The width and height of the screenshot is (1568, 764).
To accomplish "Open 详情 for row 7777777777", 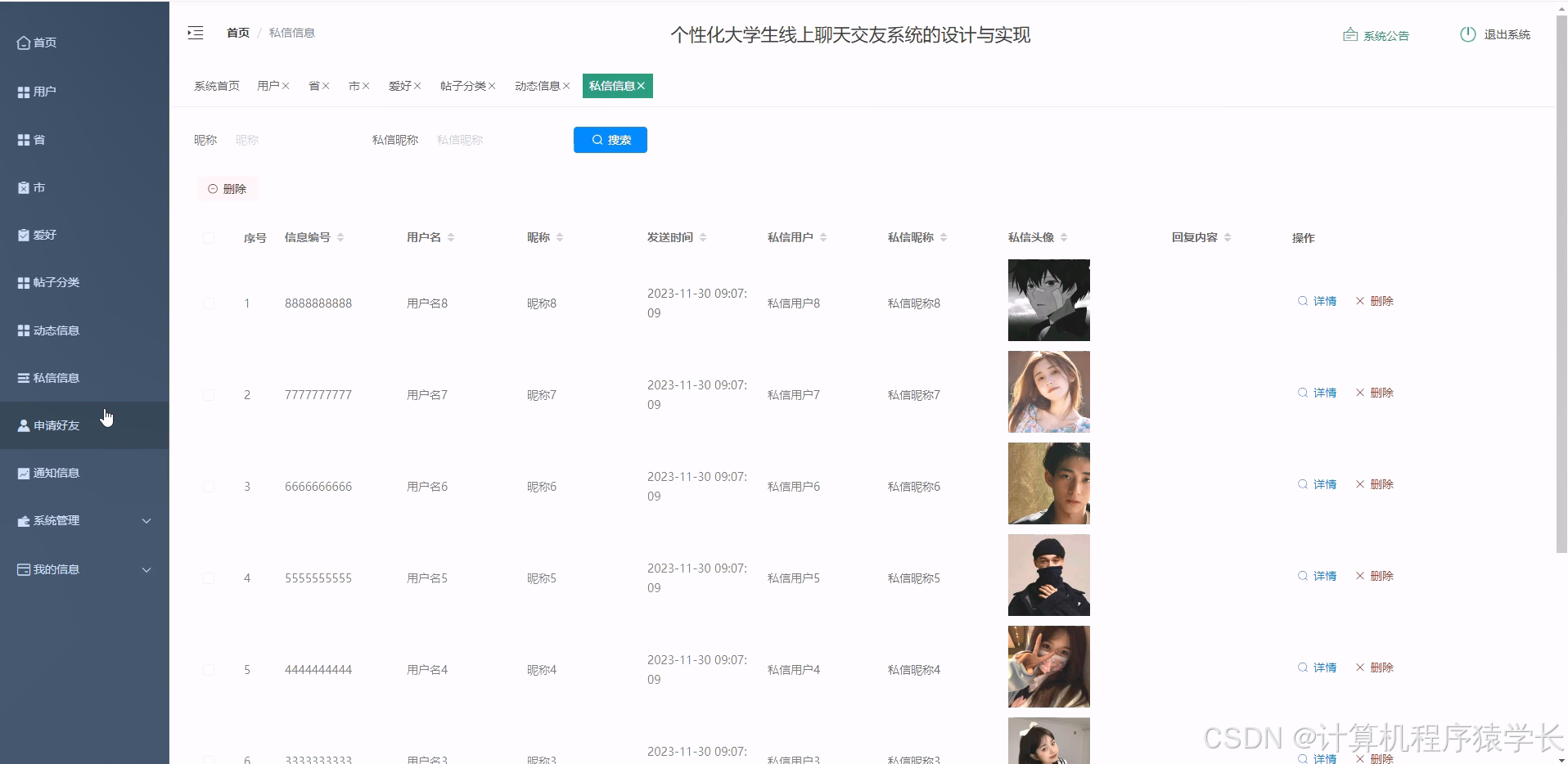I will (1317, 393).
